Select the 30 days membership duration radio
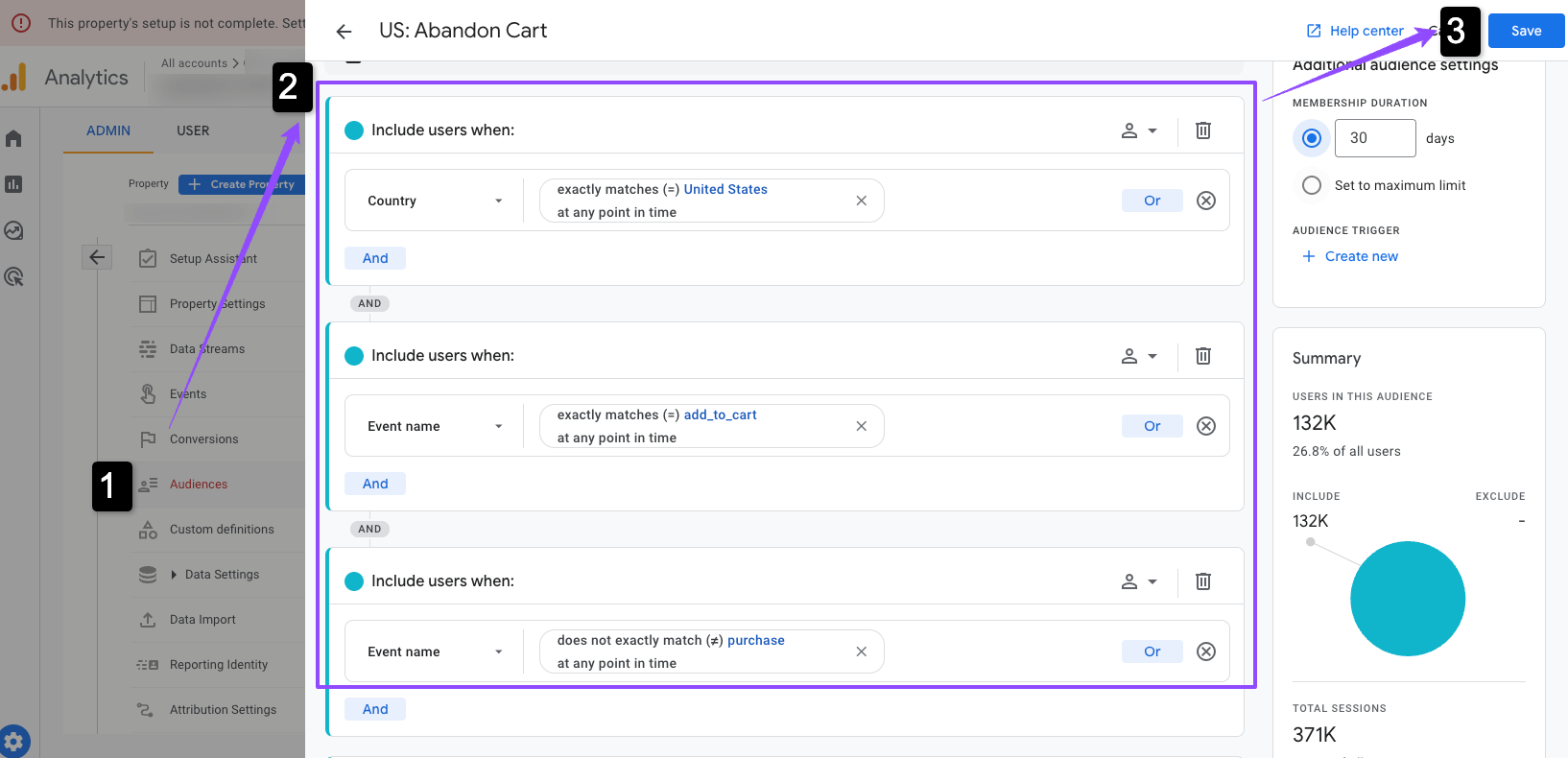Screen dimensions: 1568x758 click(1312, 138)
